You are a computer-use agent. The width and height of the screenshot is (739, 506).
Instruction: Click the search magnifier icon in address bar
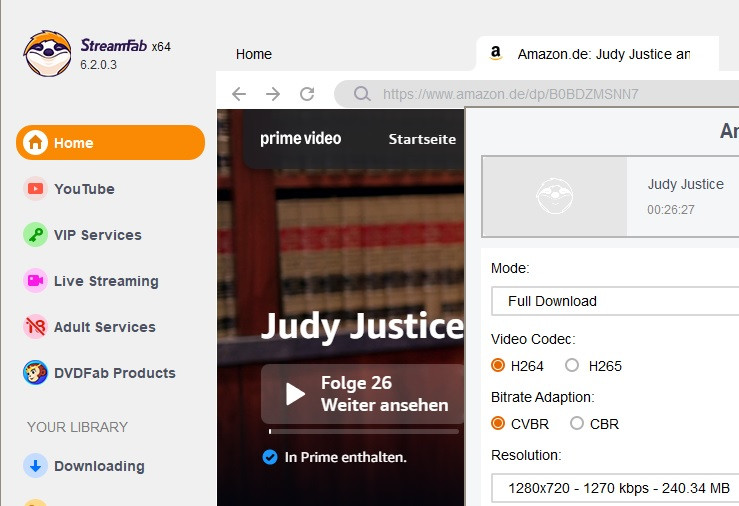coord(362,94)
